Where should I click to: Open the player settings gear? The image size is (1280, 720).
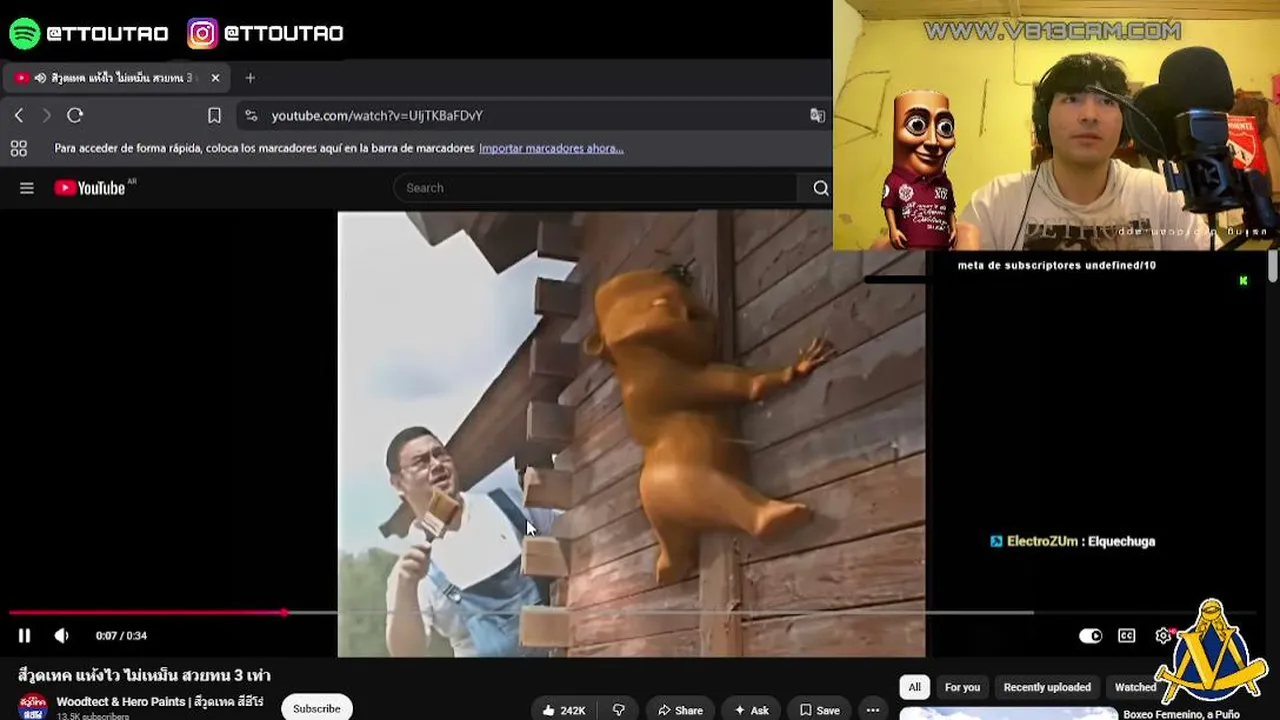pyautogui.click(x=1163, y=636)
